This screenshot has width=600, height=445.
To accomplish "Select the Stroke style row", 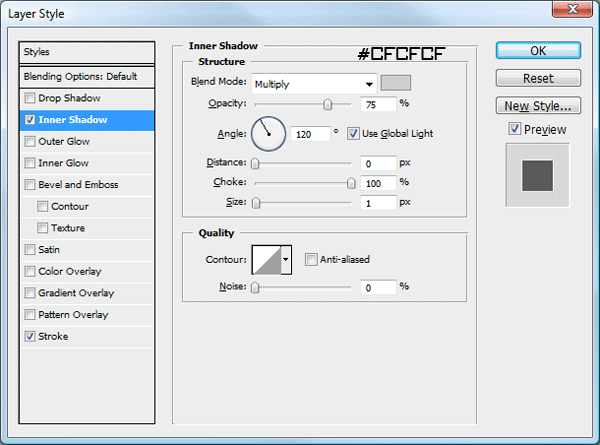I will (87, 337).
